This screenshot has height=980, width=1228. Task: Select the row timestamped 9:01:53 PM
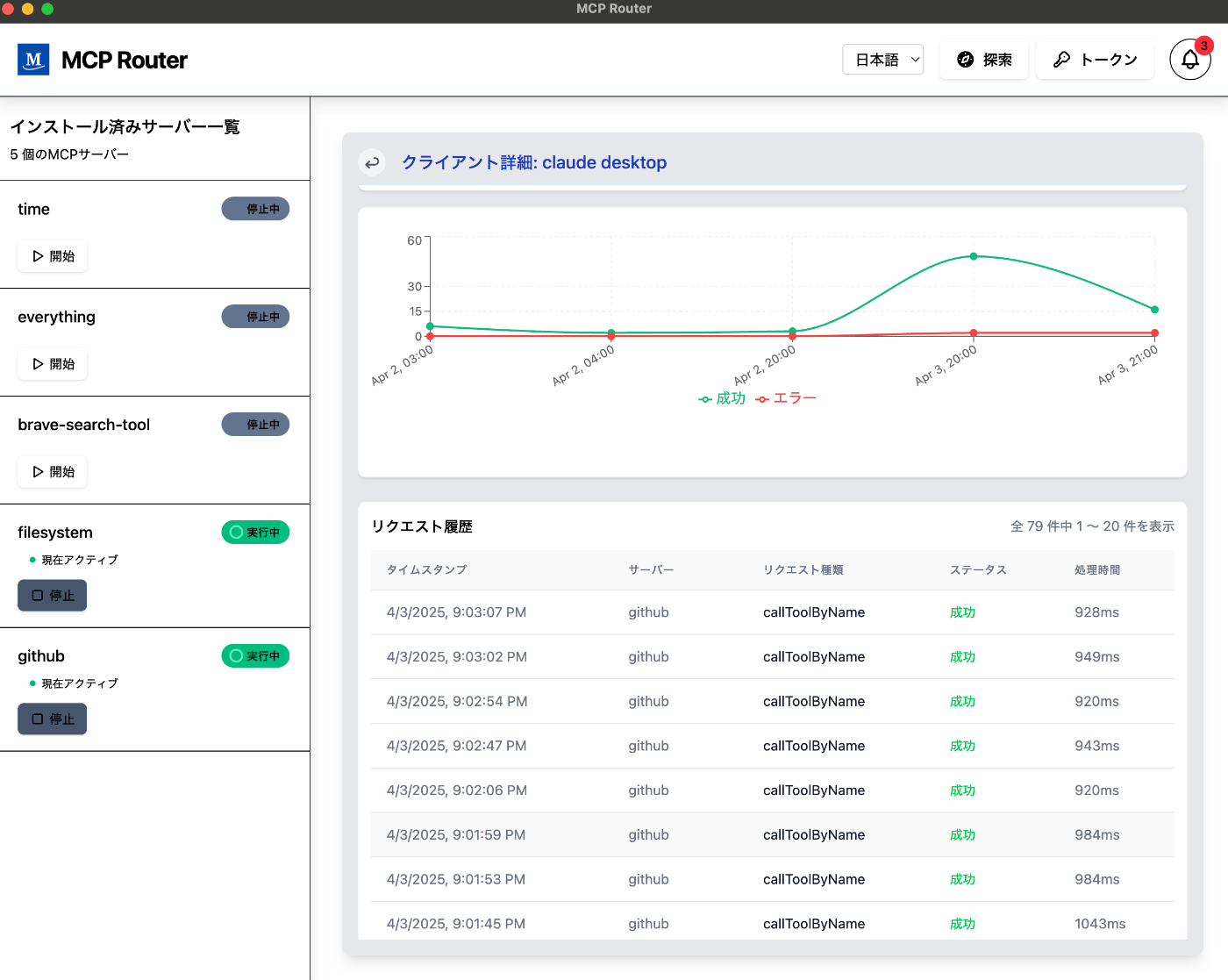[773, 879]
